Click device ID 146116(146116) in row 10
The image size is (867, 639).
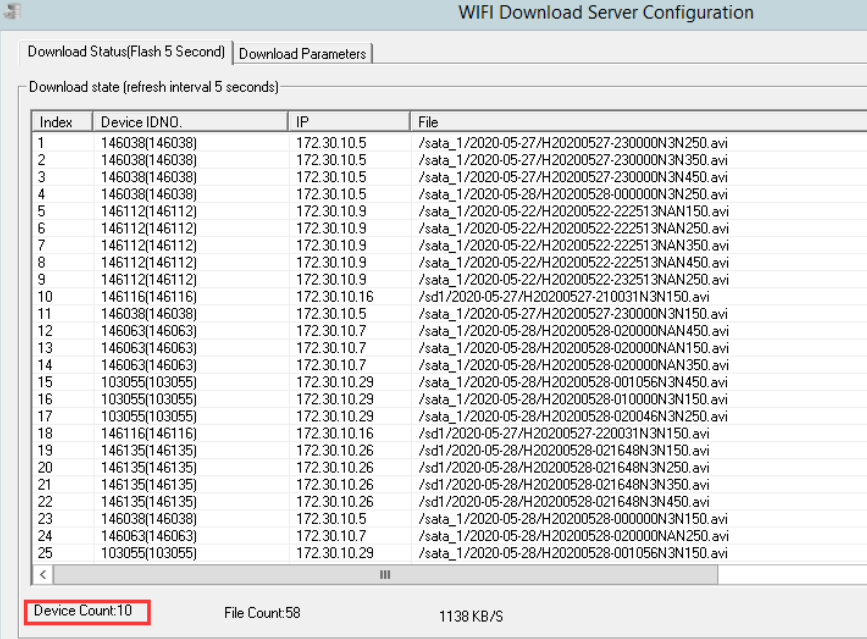(149, 297)
